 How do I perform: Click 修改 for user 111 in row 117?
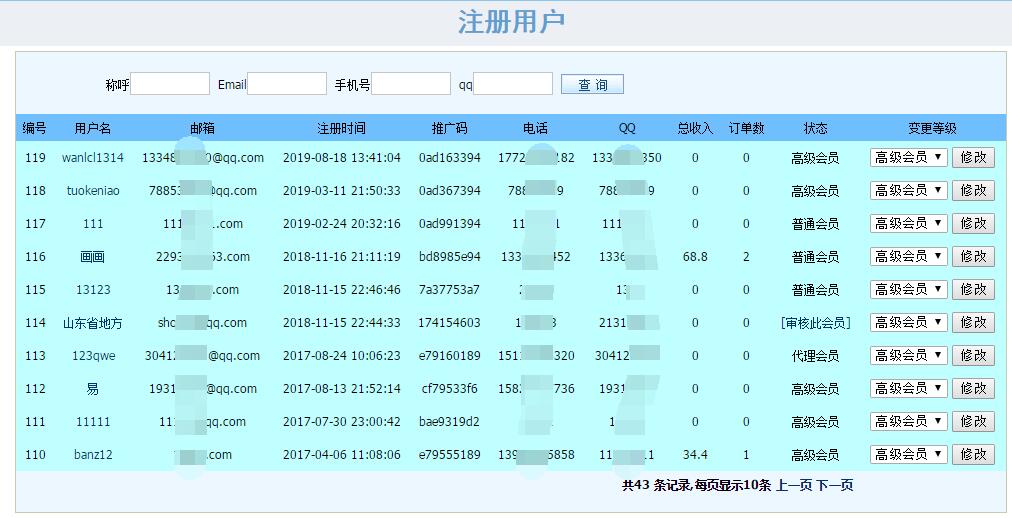point(973,223)
